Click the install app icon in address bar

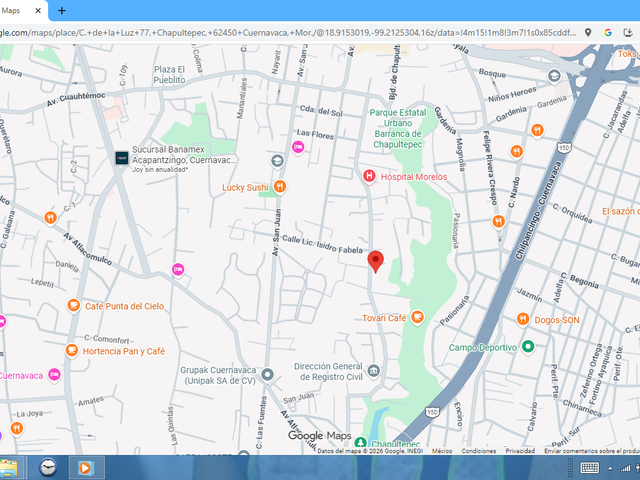[628, 32]
